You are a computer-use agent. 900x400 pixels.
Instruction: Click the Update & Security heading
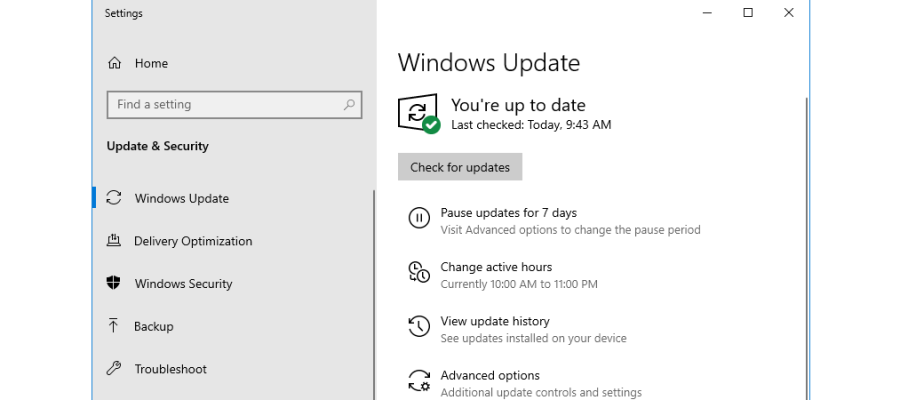[157, 146]
